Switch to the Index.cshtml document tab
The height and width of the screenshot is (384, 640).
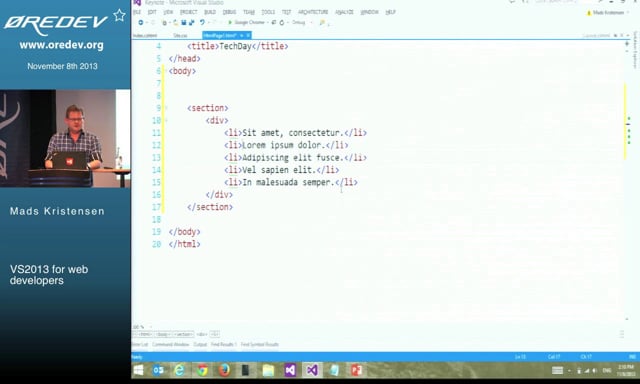145,36
